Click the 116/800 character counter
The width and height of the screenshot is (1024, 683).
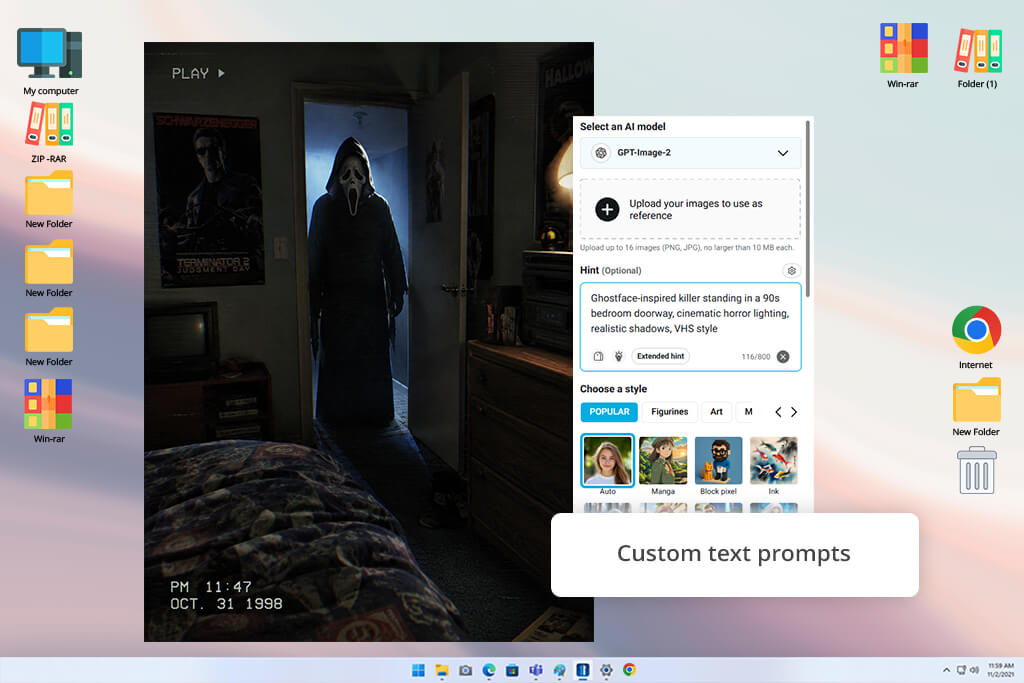[756, 357]
